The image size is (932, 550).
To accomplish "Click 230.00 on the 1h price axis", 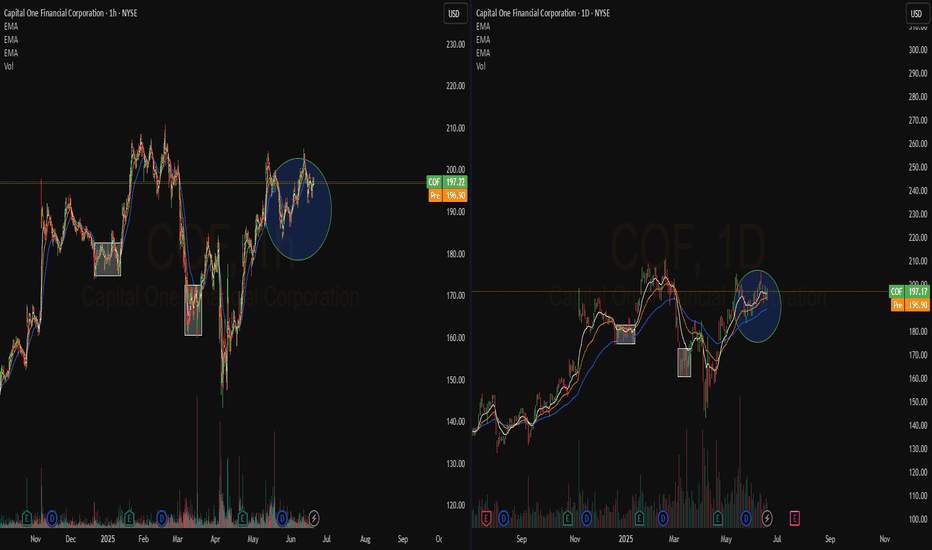I will pyautogui.click(x=456, y=44).
